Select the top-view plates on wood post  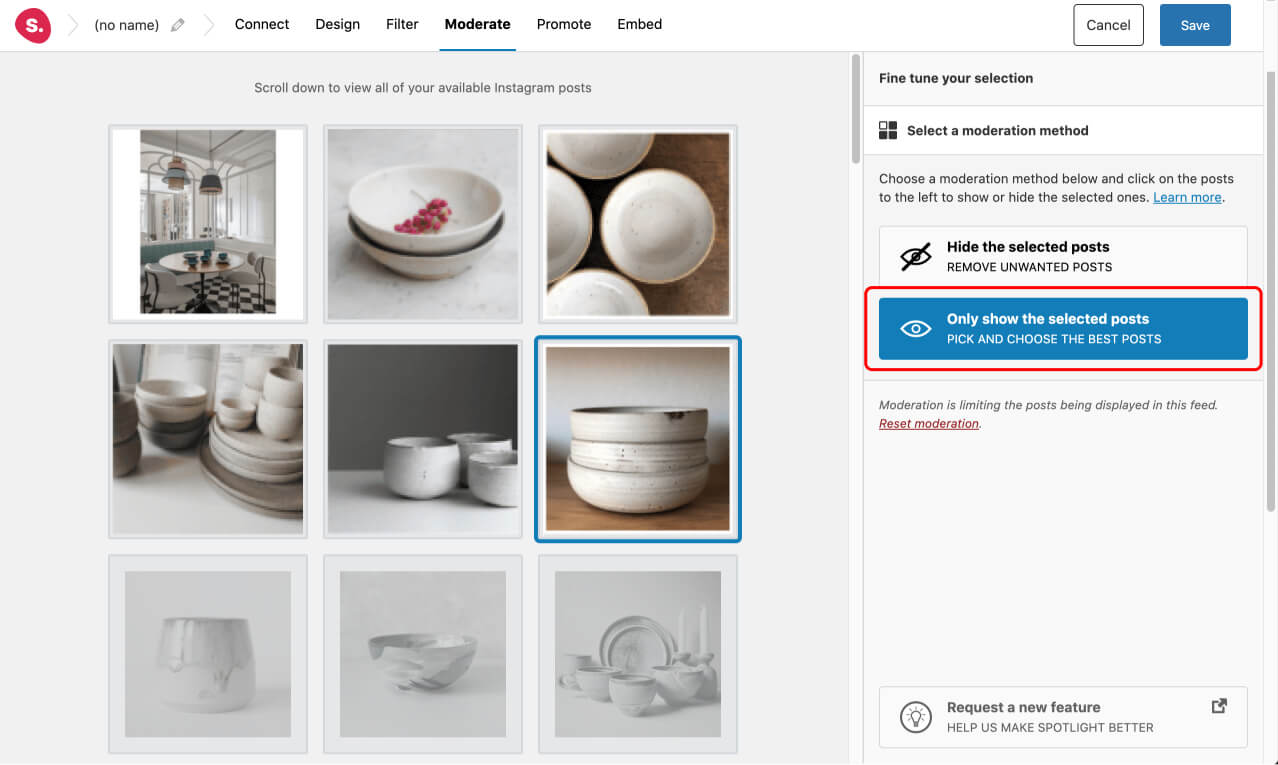(638, 224)
